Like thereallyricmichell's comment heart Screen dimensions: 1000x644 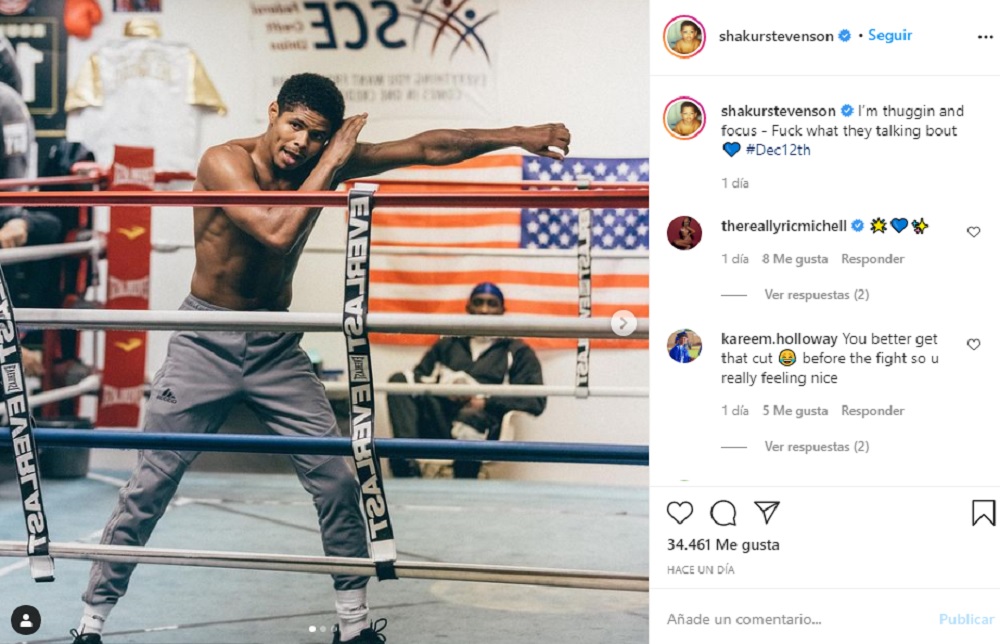(x=973, y=232)
